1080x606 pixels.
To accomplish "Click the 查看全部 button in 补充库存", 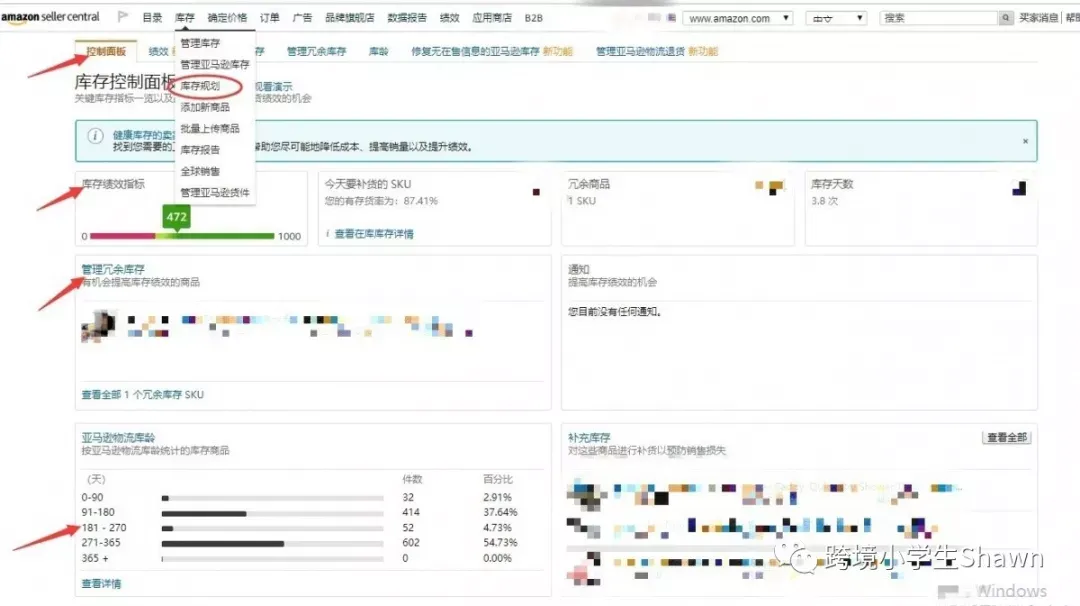I will coord(1007,437).
